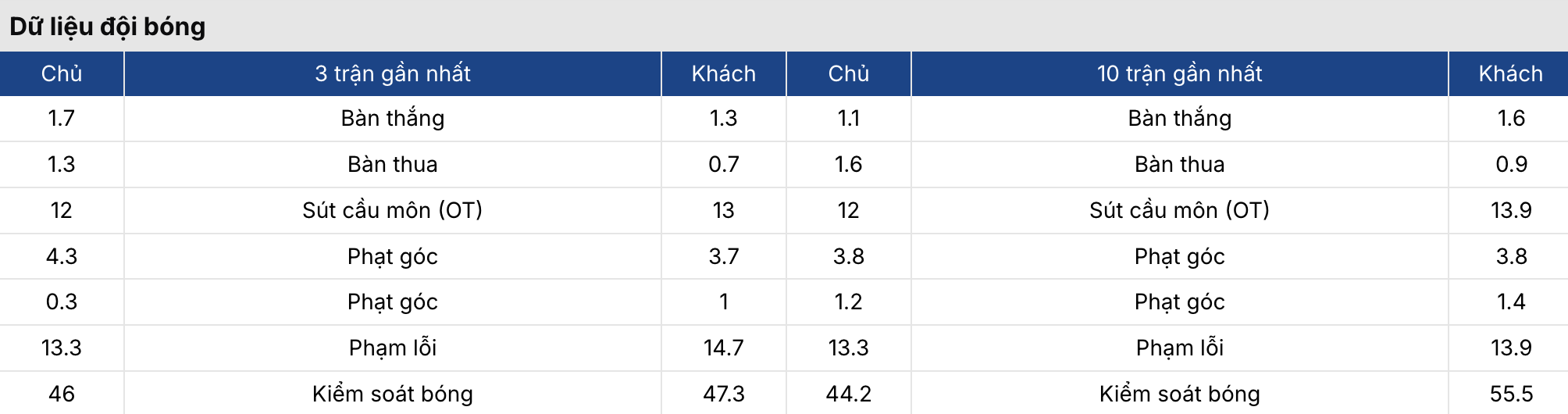Click the 1.7 home goals scored value

(x=62, y=118)
